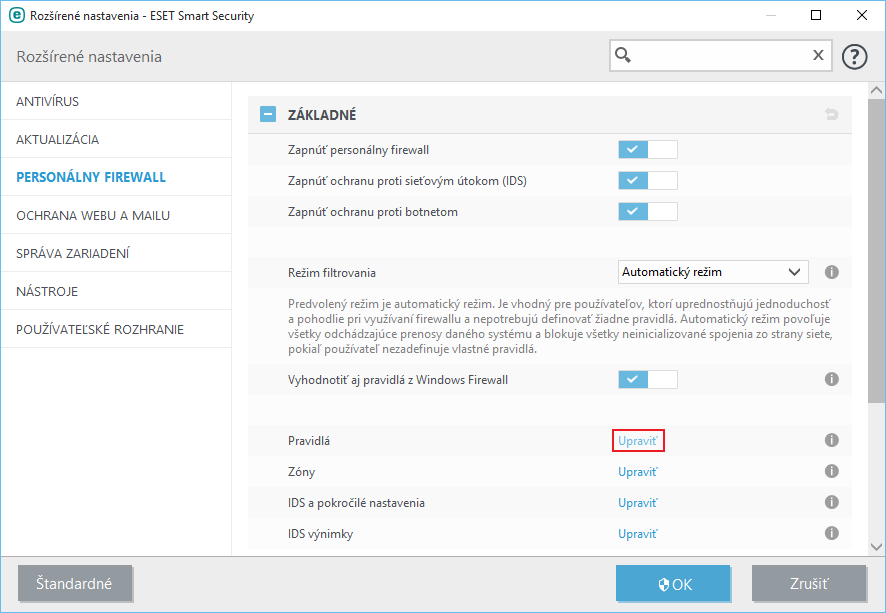The image size is (886, 613).
Task: Click info icon for IDS a pokročilé nastavenia
Action: coord(830,503)
